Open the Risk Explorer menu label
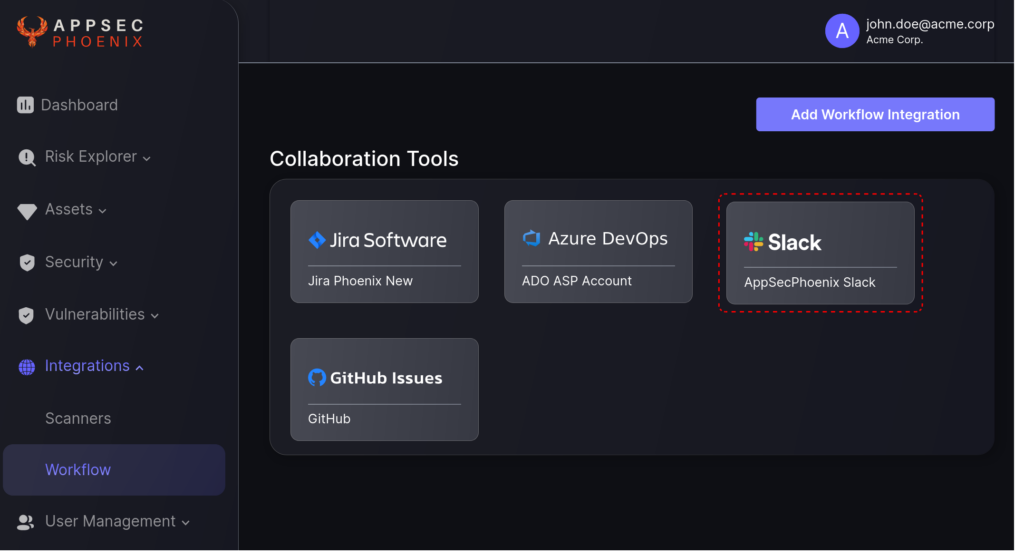Screen dimensions: 1024x556 91,157
